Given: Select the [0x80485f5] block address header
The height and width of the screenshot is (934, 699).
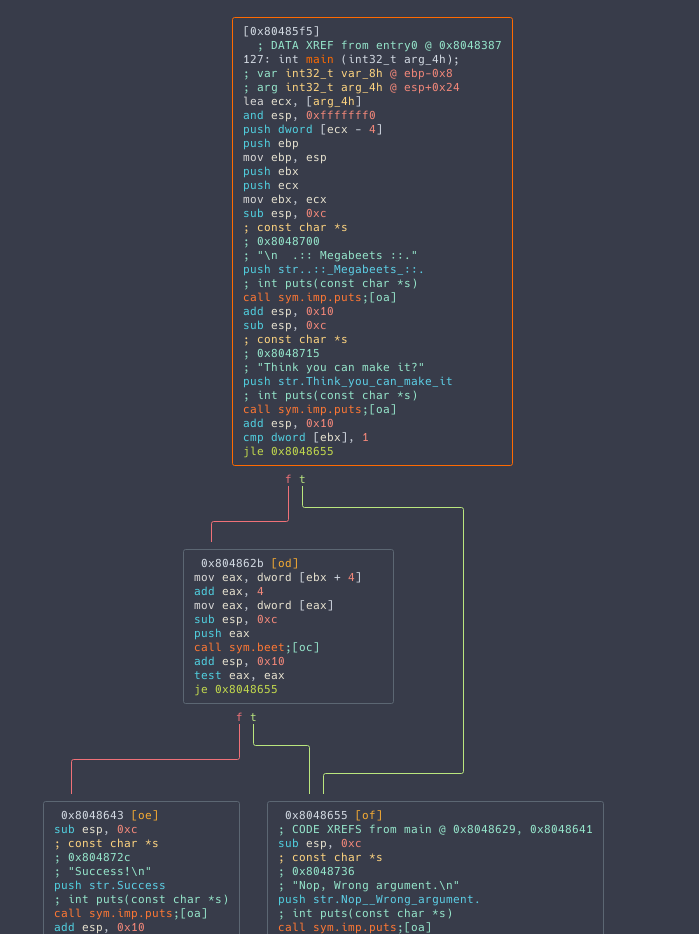Looking at the screenshot, I should 281,31.
